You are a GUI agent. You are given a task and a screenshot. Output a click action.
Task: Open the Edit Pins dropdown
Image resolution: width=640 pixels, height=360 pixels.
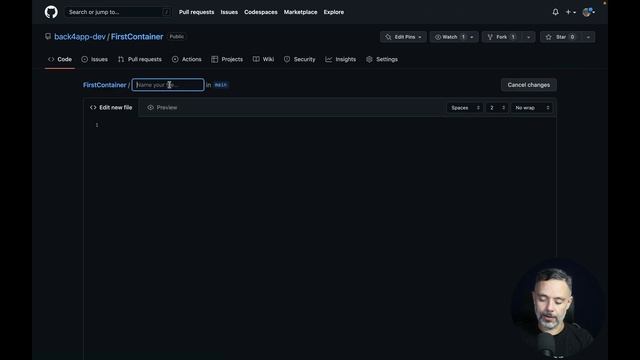coord(403,37)
